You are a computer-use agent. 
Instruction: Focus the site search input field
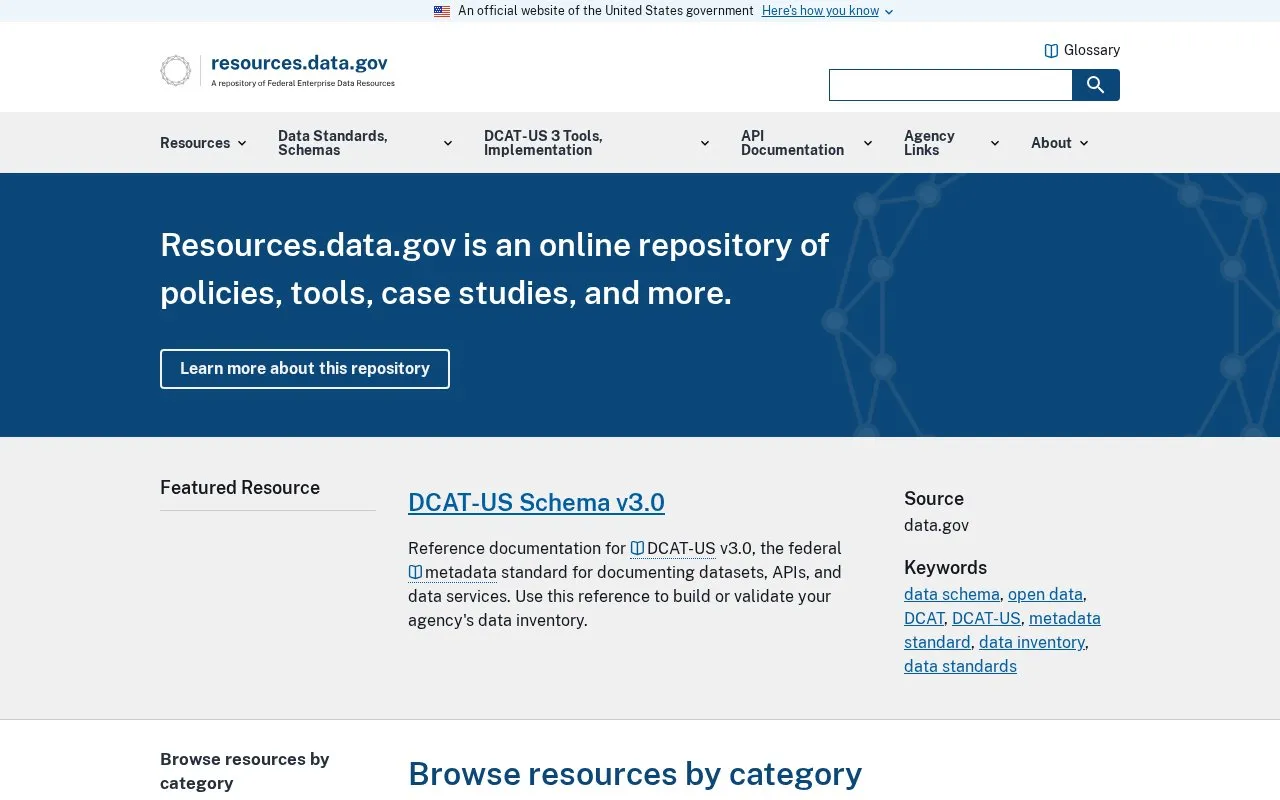point(951,85)
